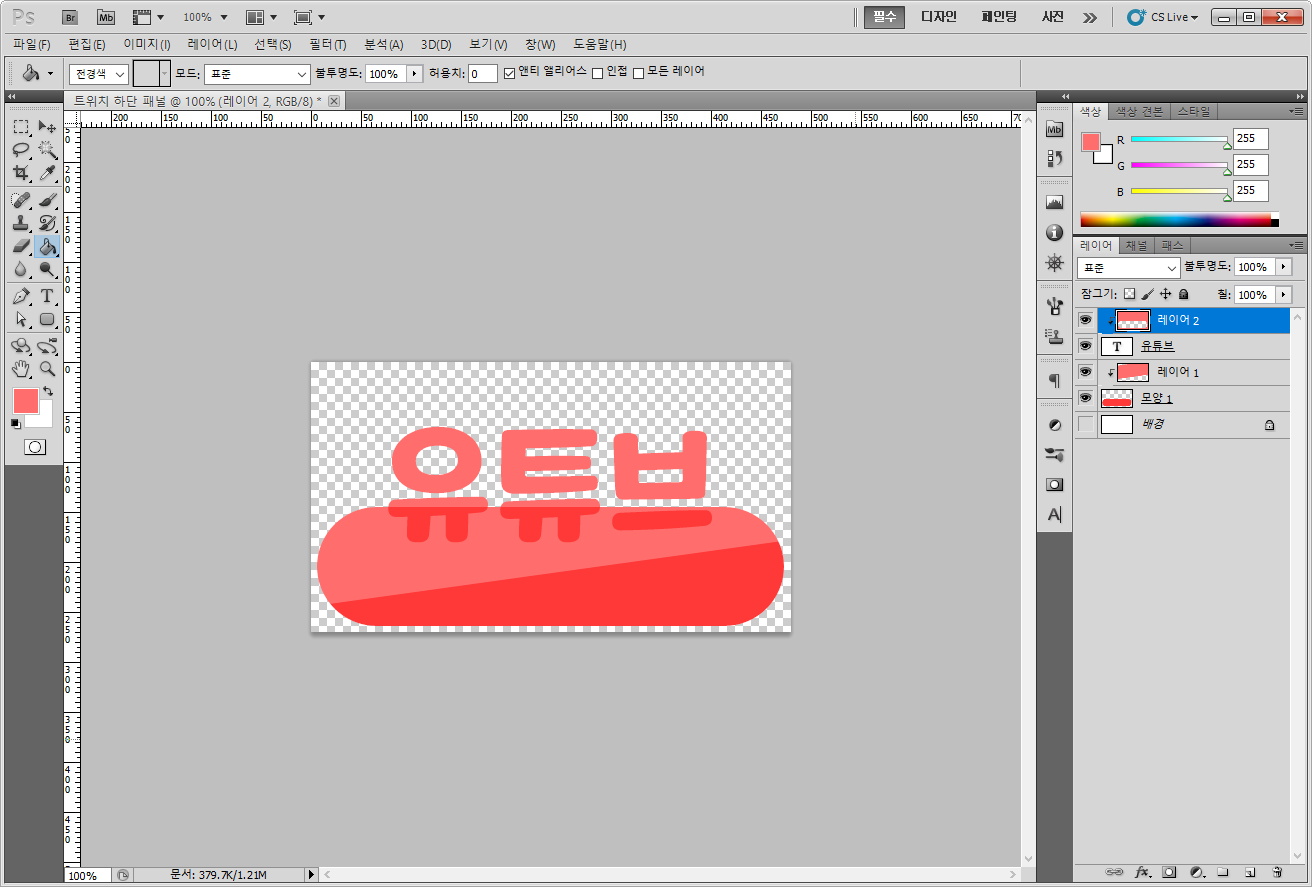Select the Brush tool
The image size is (1312, 887).
(x=47, y=200)
